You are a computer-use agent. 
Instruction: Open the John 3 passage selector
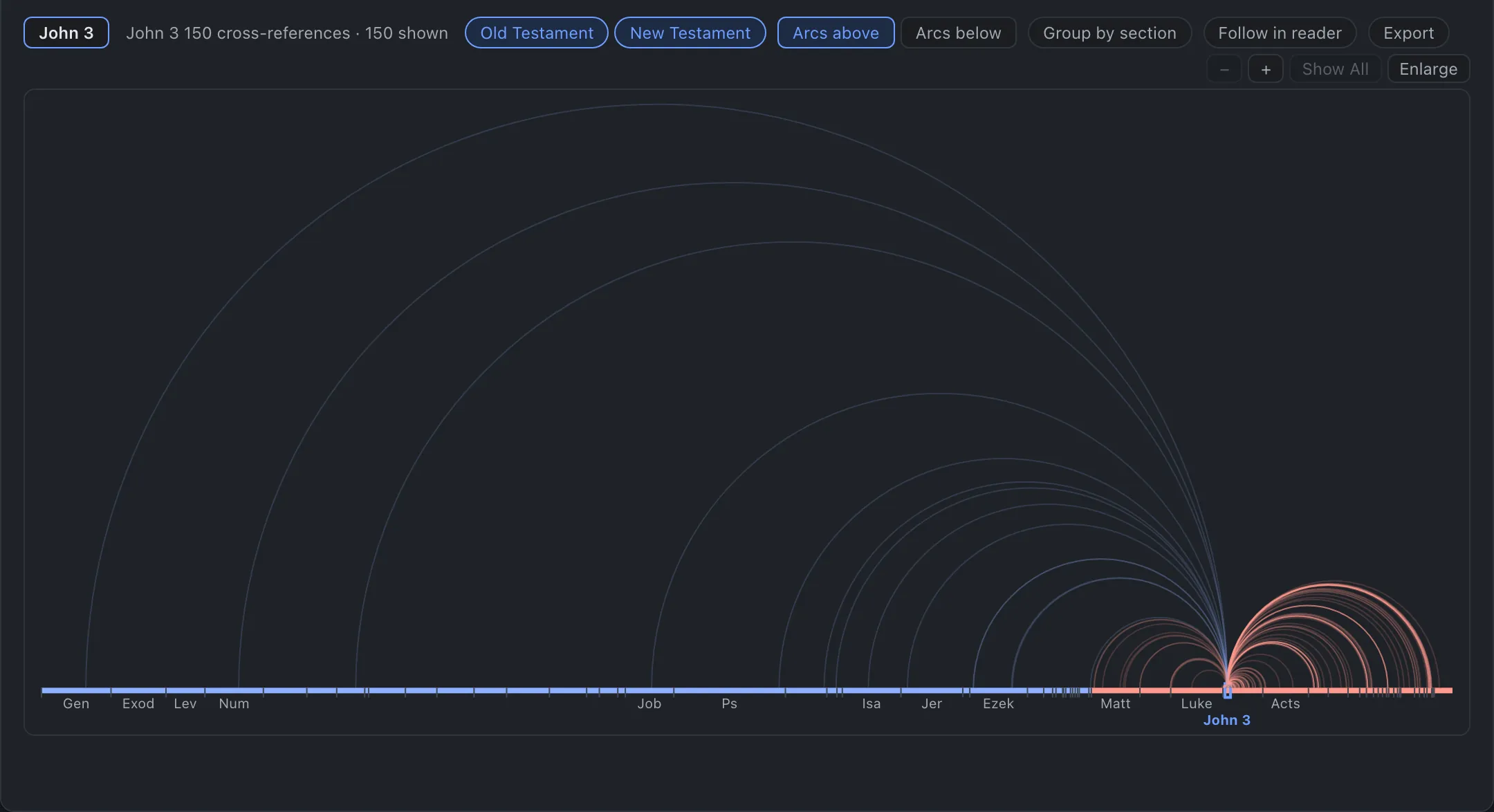pyautogui.click(x=66, y=33)
